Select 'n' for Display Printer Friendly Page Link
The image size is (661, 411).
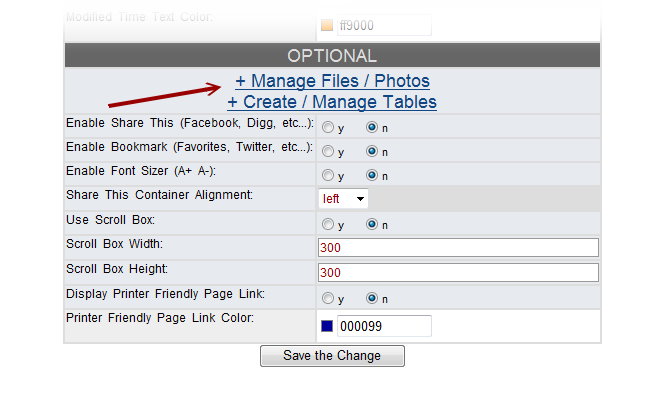point(372,298)
